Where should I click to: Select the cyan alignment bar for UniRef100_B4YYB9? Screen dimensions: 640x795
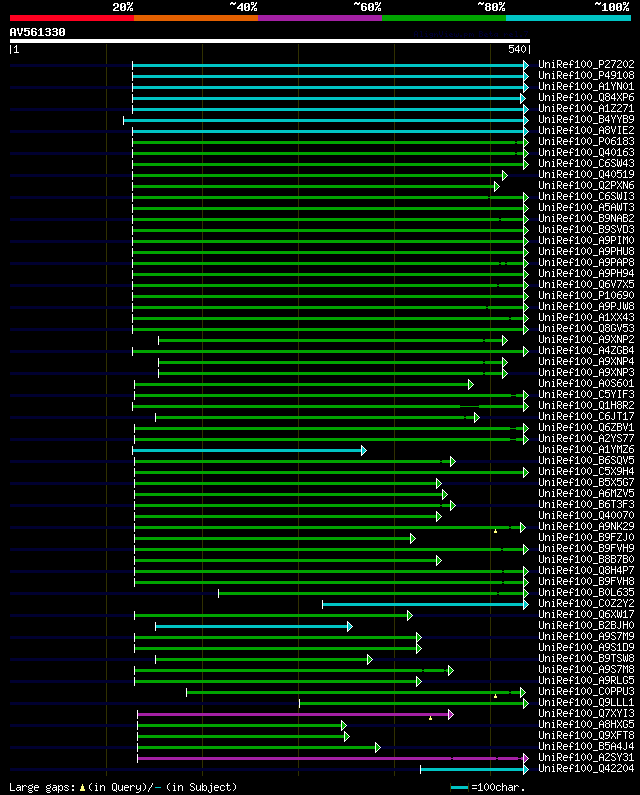click(x=326, y=120)
